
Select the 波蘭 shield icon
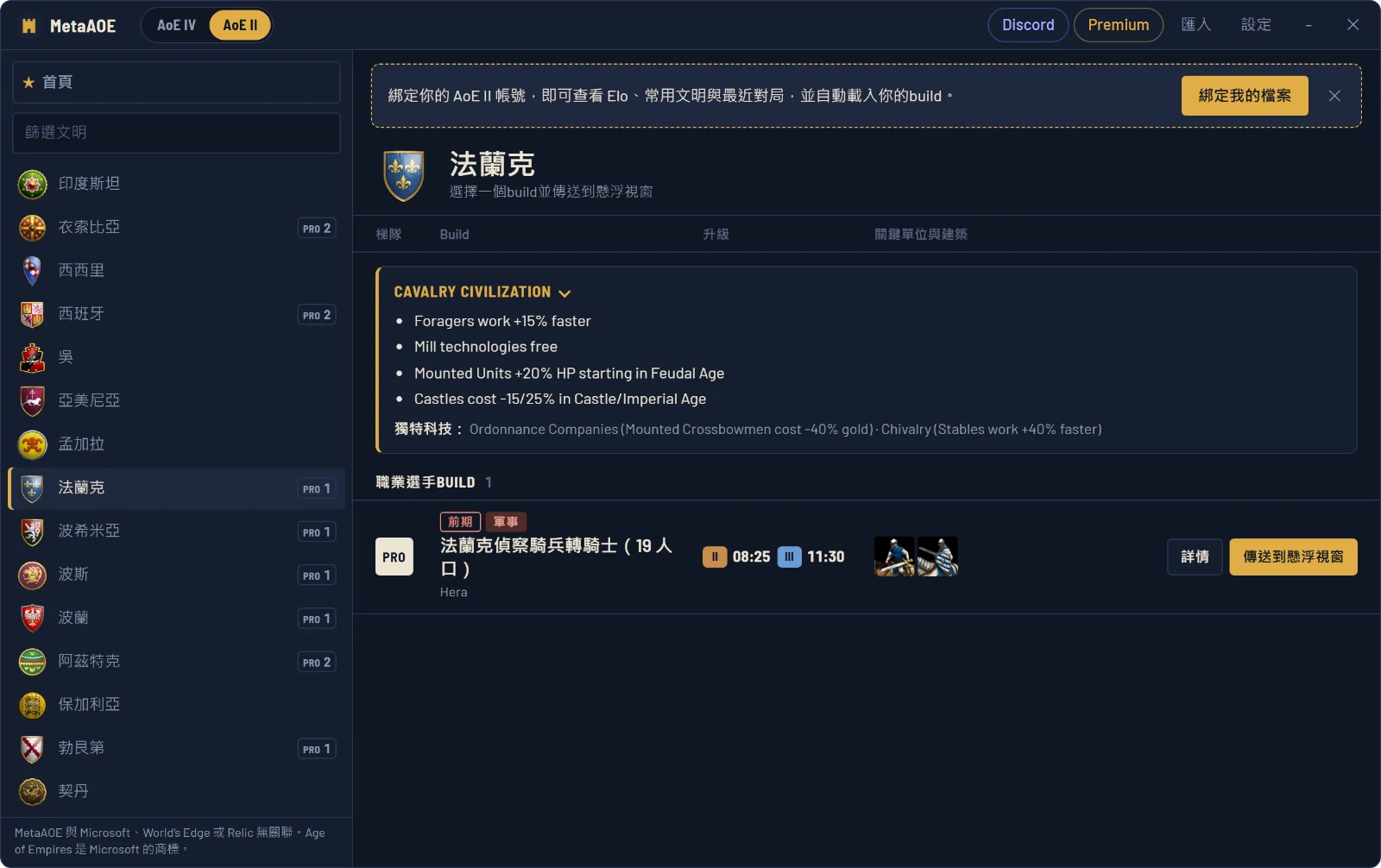(x=33, y=618)
